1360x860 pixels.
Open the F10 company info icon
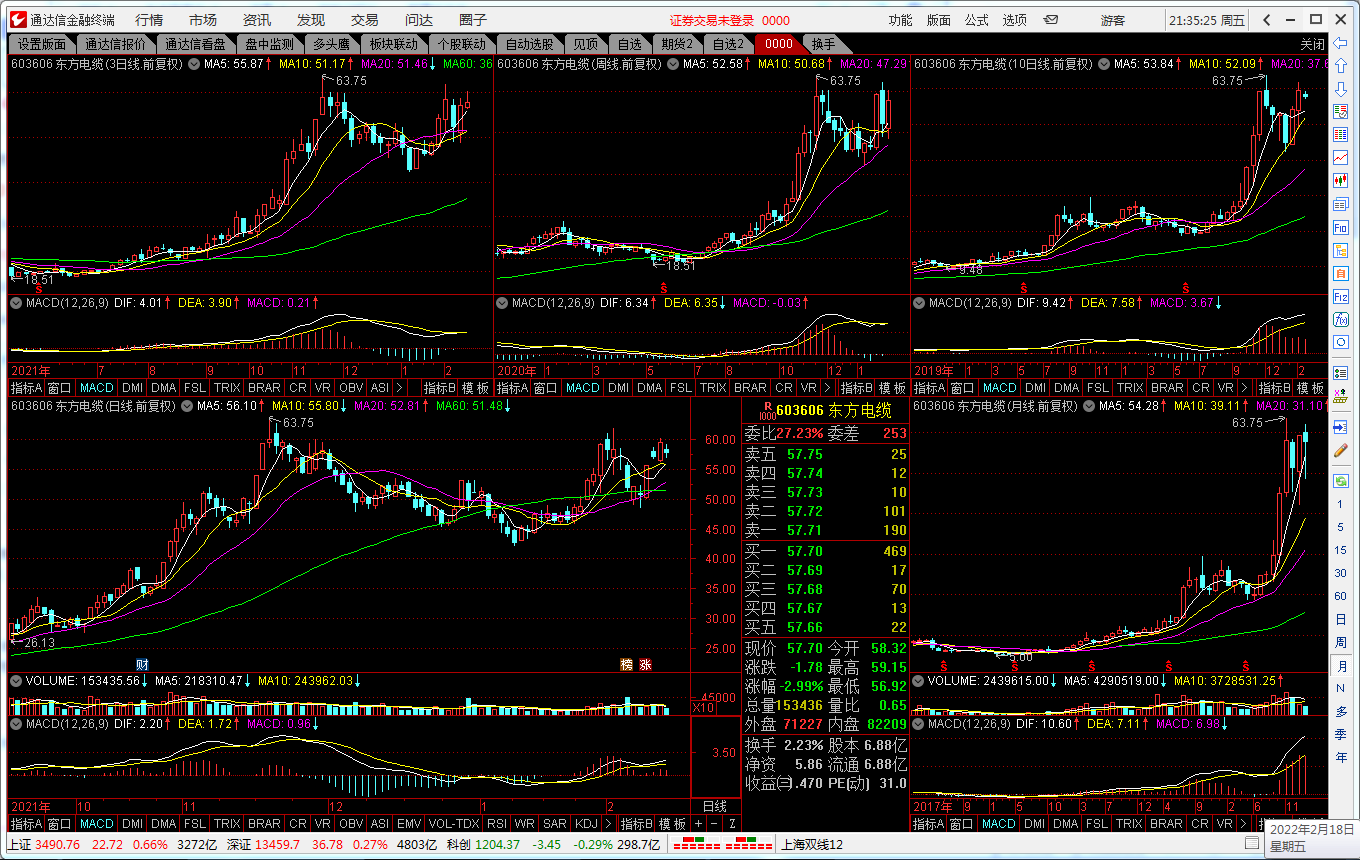[x=1341, y=228]
